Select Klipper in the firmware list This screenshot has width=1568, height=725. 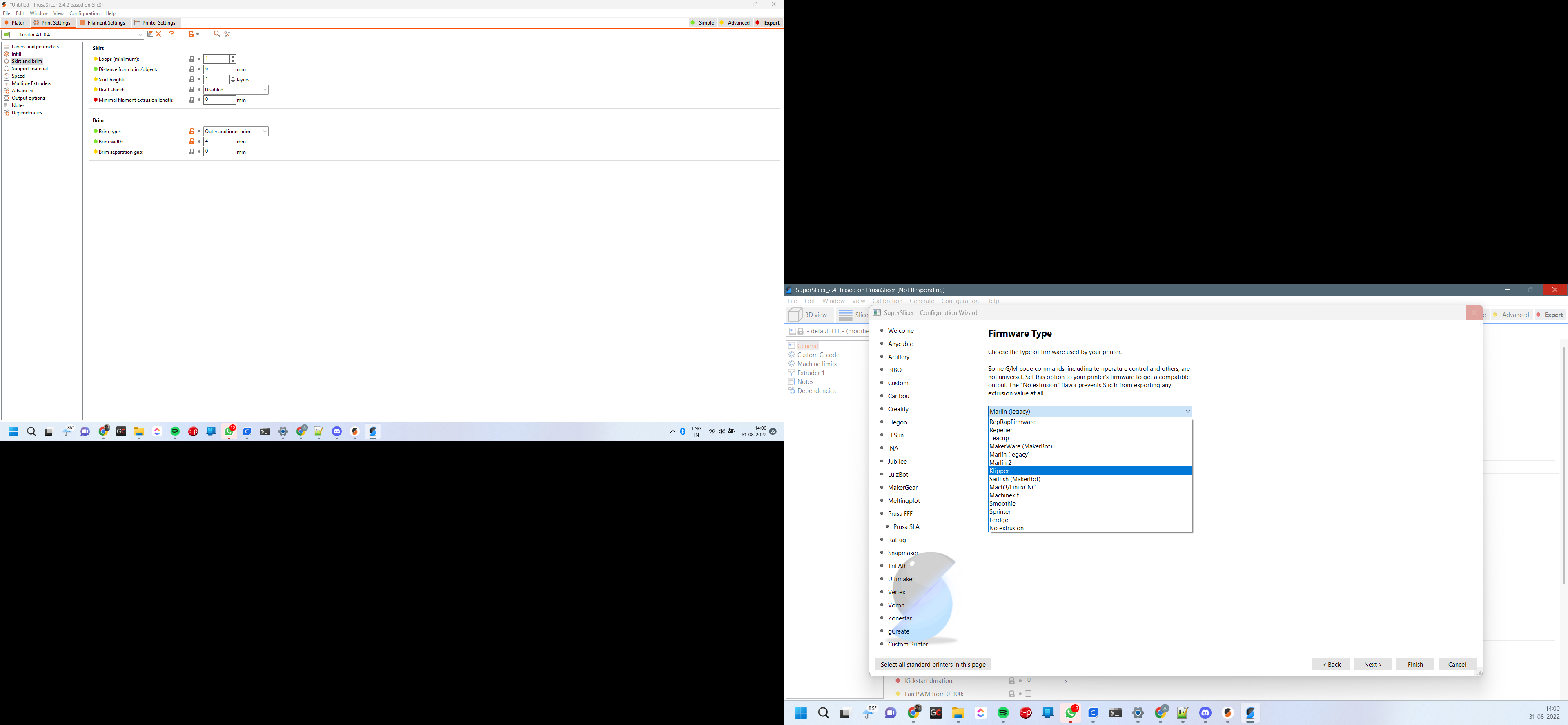1089,471
